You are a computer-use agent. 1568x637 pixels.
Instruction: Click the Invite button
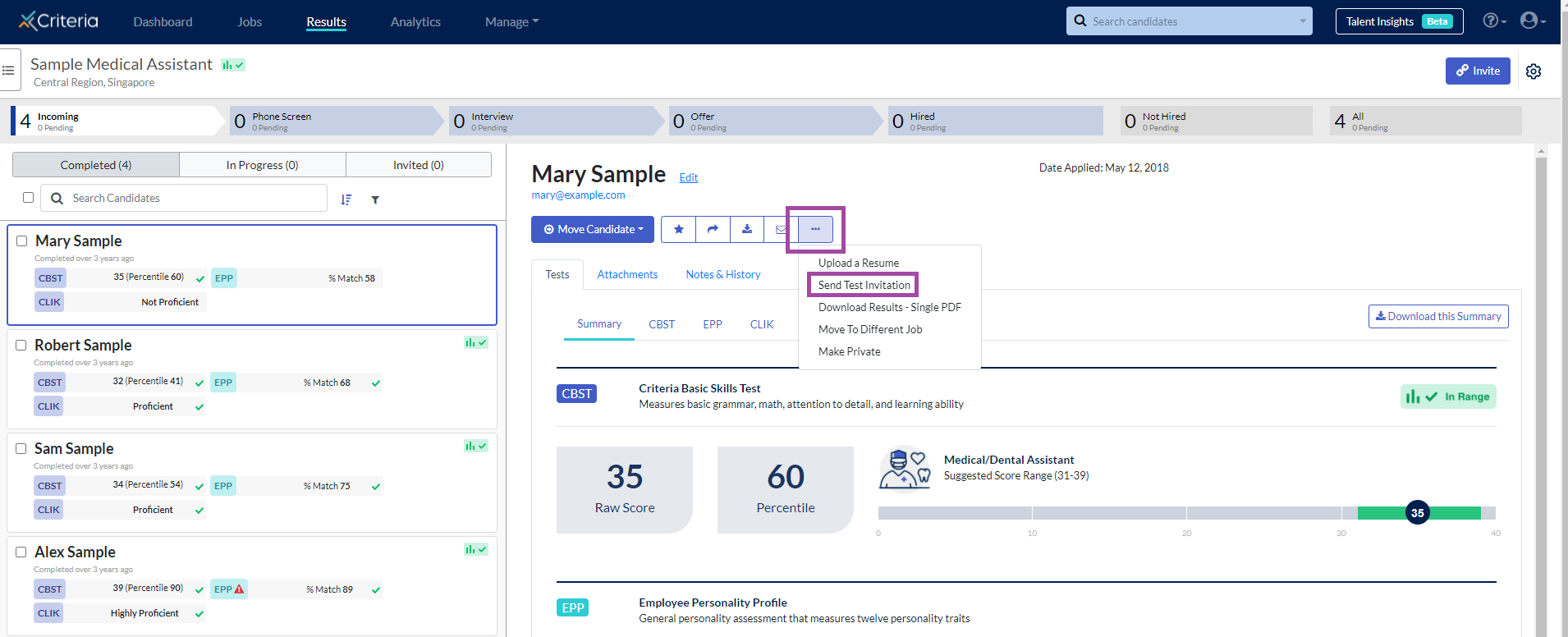click(1478, 71)
